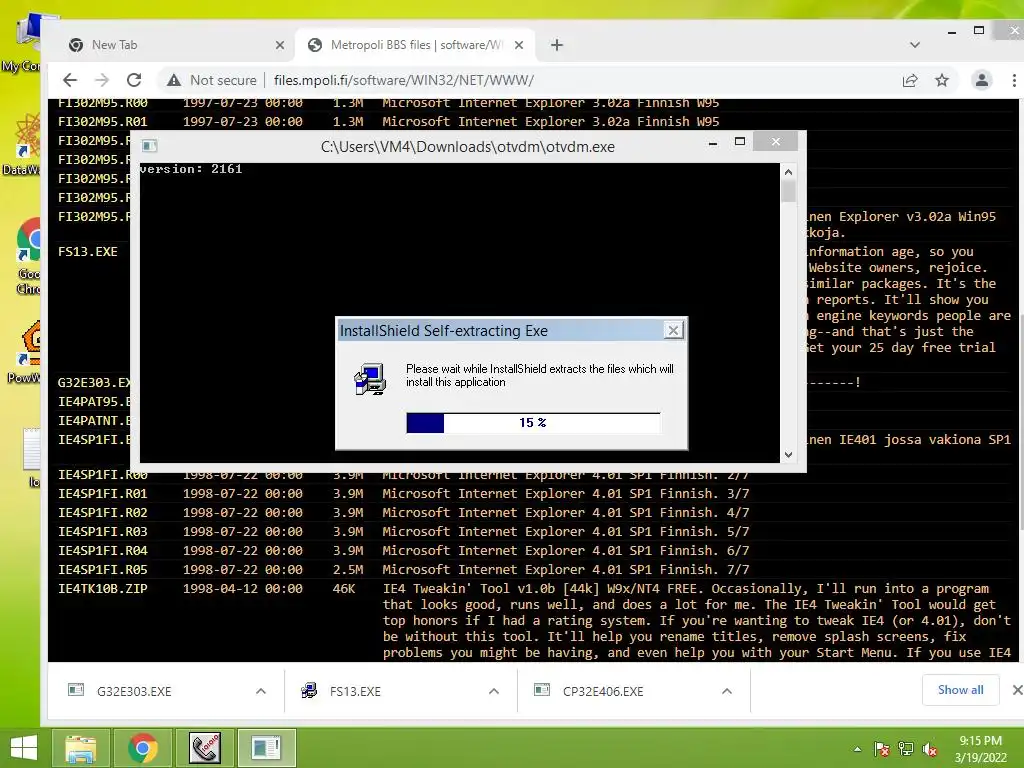Screen dimensions: 1024x768
Task: Click IE4TK10B.ZIP file link
Action: pyautogui.click(x=103, y=588)
